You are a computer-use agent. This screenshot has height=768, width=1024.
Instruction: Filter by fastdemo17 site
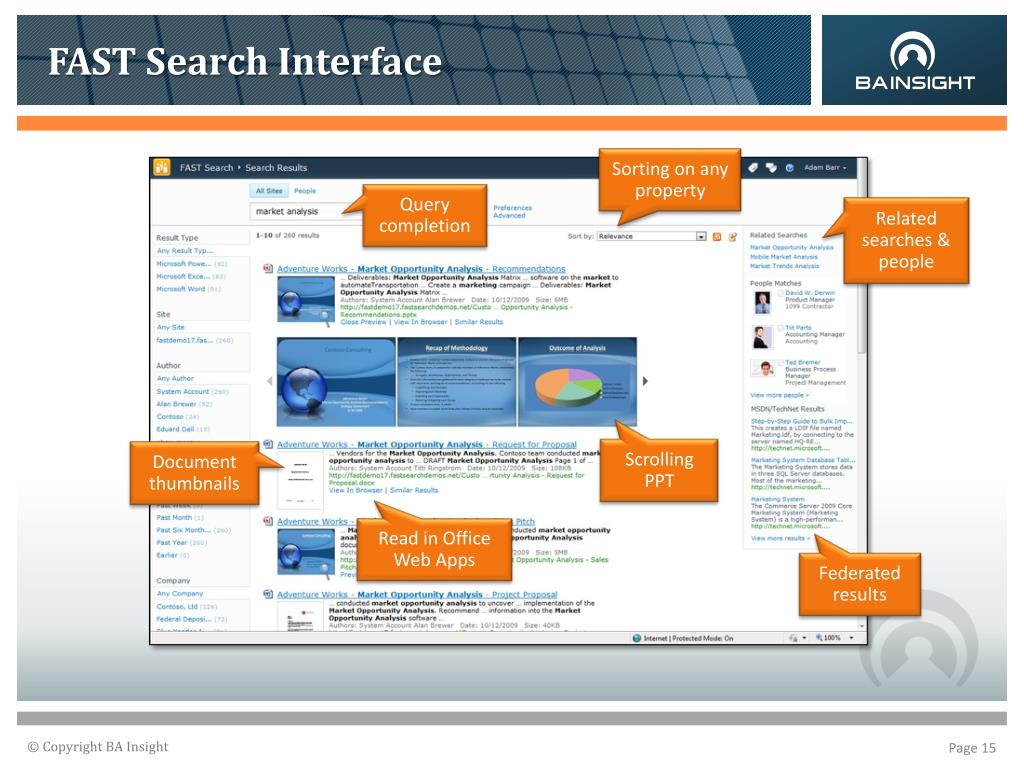coord(195,340)
